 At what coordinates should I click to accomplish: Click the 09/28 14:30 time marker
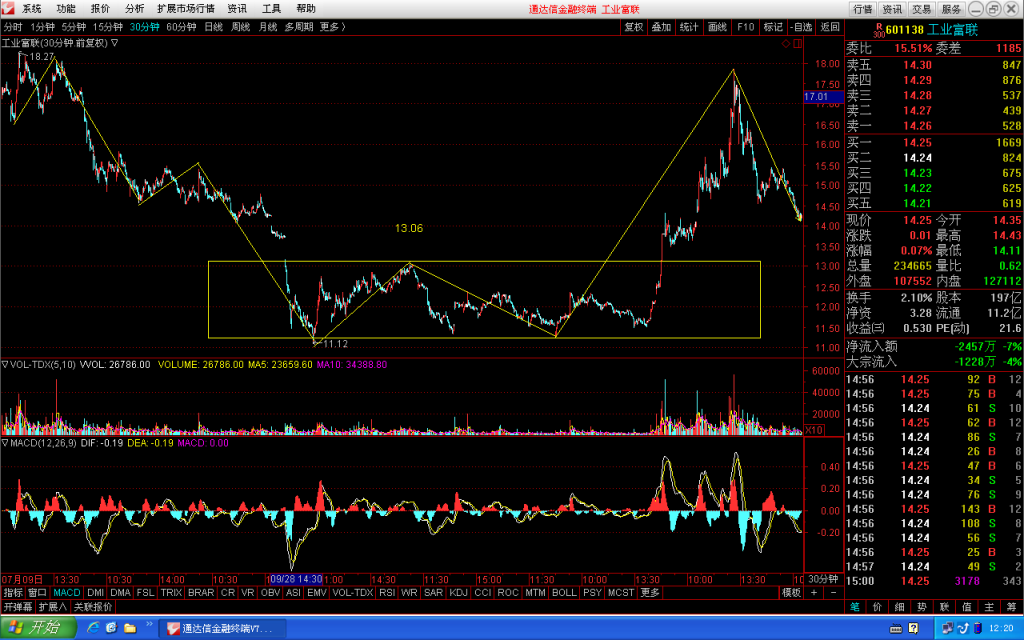click(296, 579)
